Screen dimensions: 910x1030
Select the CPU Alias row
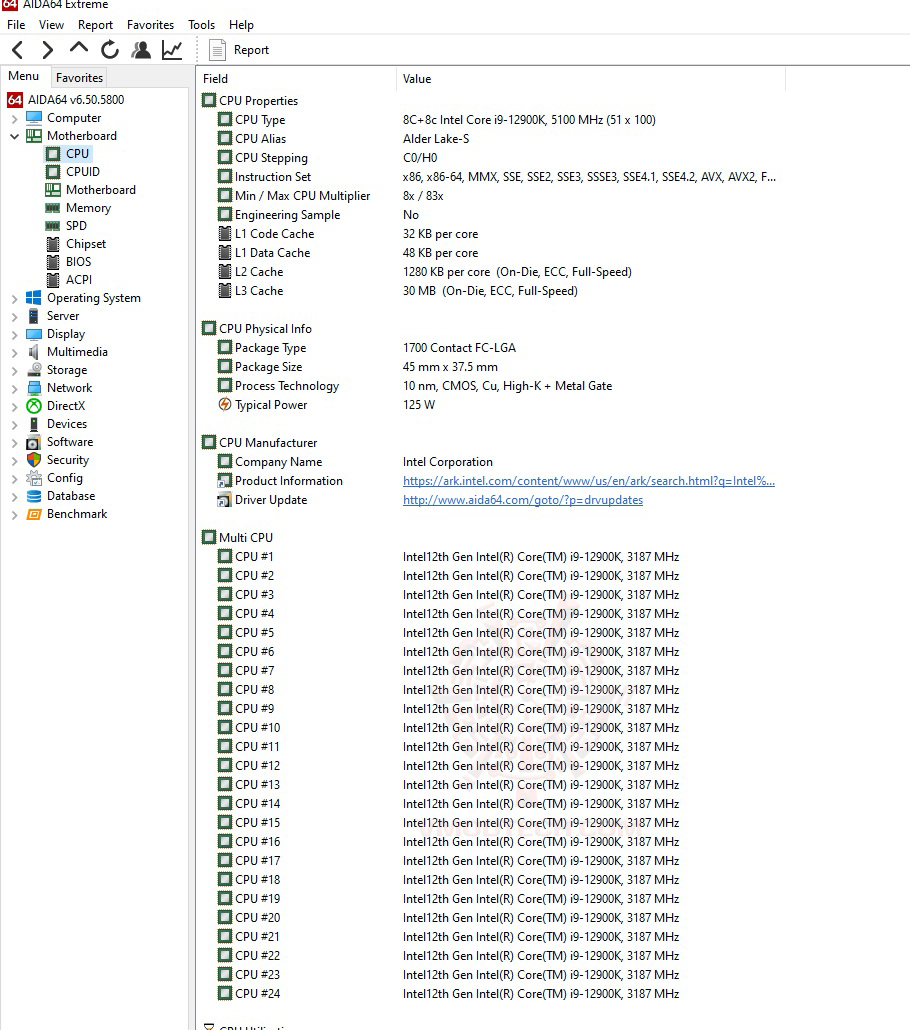coord(493,139)
